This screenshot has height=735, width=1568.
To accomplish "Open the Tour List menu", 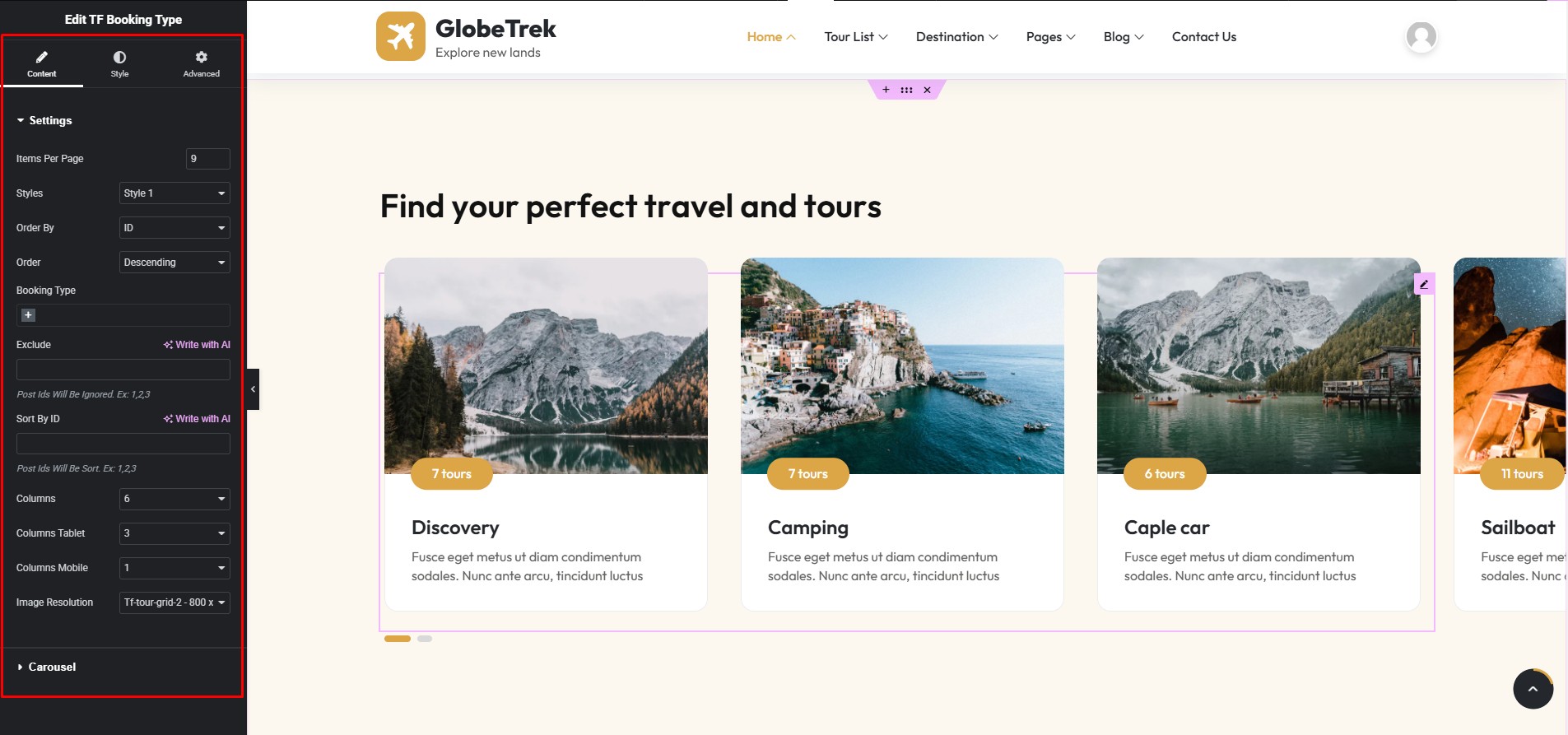I will pyautogui.click(x=856, y=37).
